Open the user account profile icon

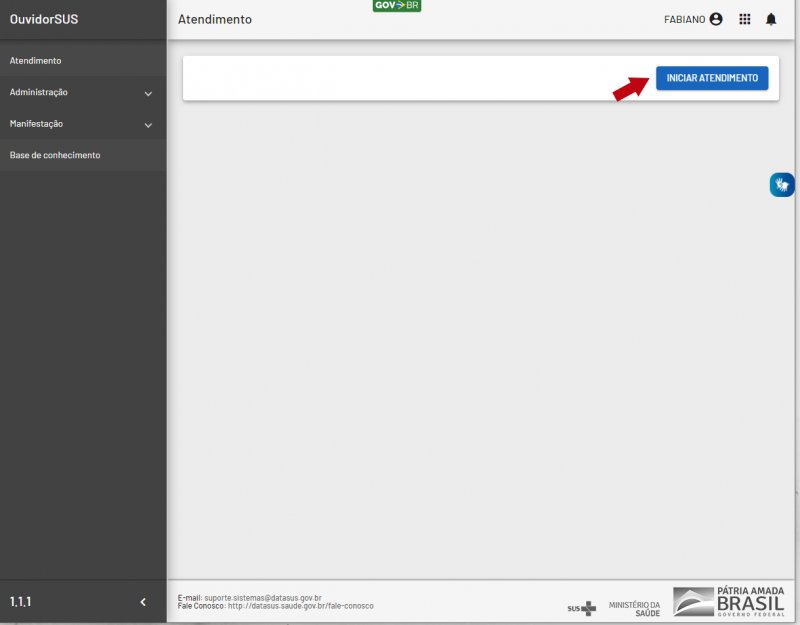tap(716, 19)
